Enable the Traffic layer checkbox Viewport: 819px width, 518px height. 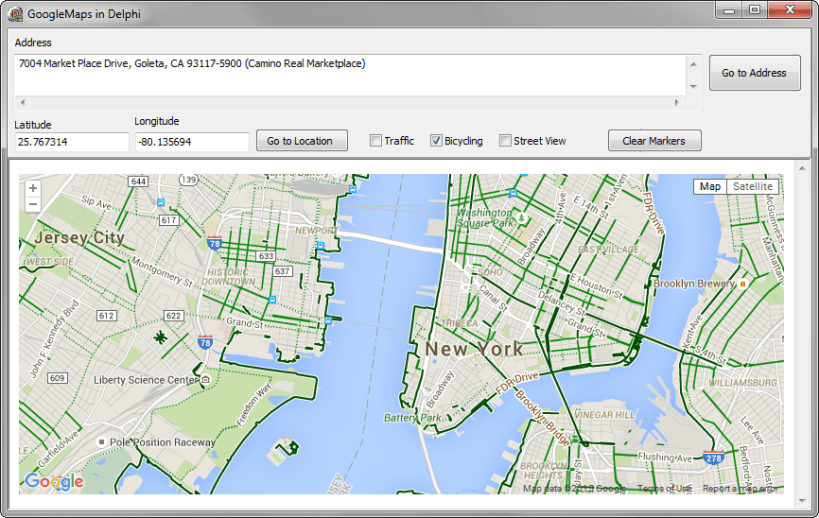point(376,140)
